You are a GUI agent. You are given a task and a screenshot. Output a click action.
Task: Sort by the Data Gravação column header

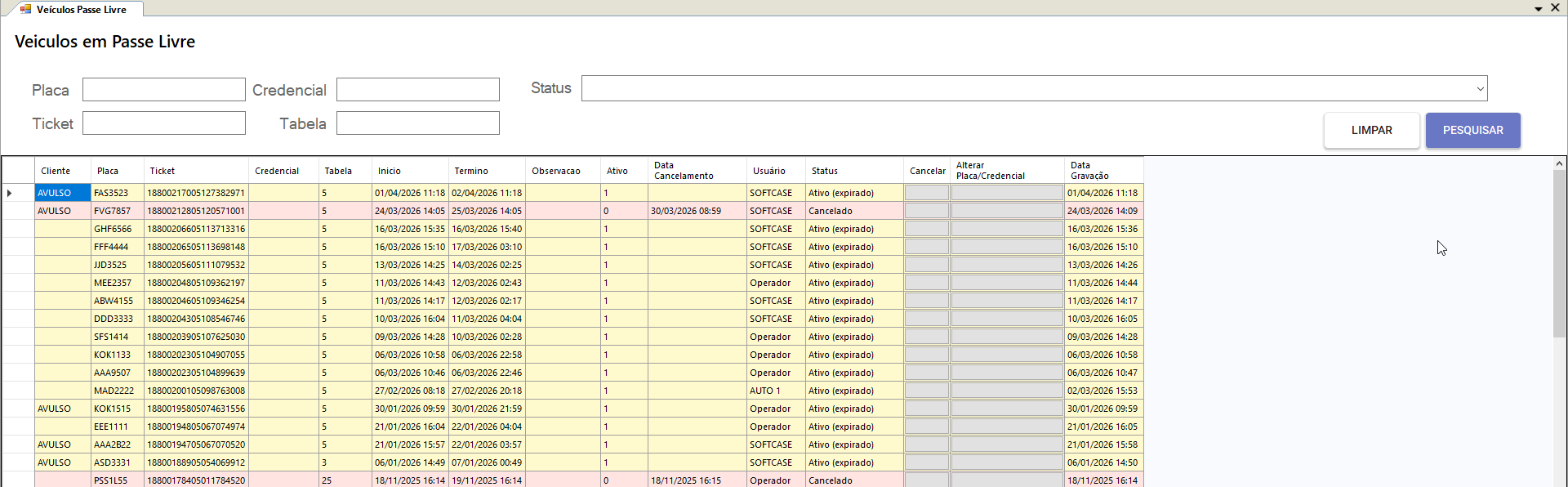1104,171
